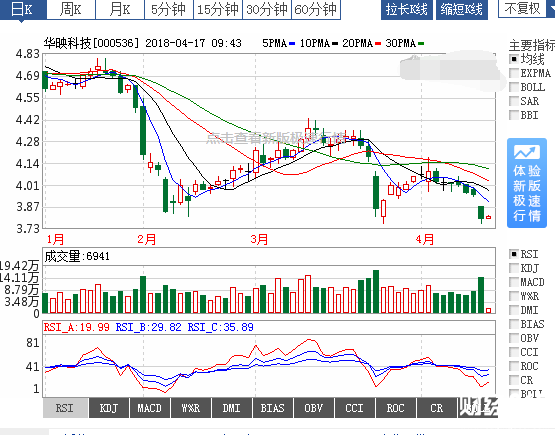Image resolution: width=555 pixels, height=435 pixels.
Task: Click the 4月 axis label
Action: point(425,240)
